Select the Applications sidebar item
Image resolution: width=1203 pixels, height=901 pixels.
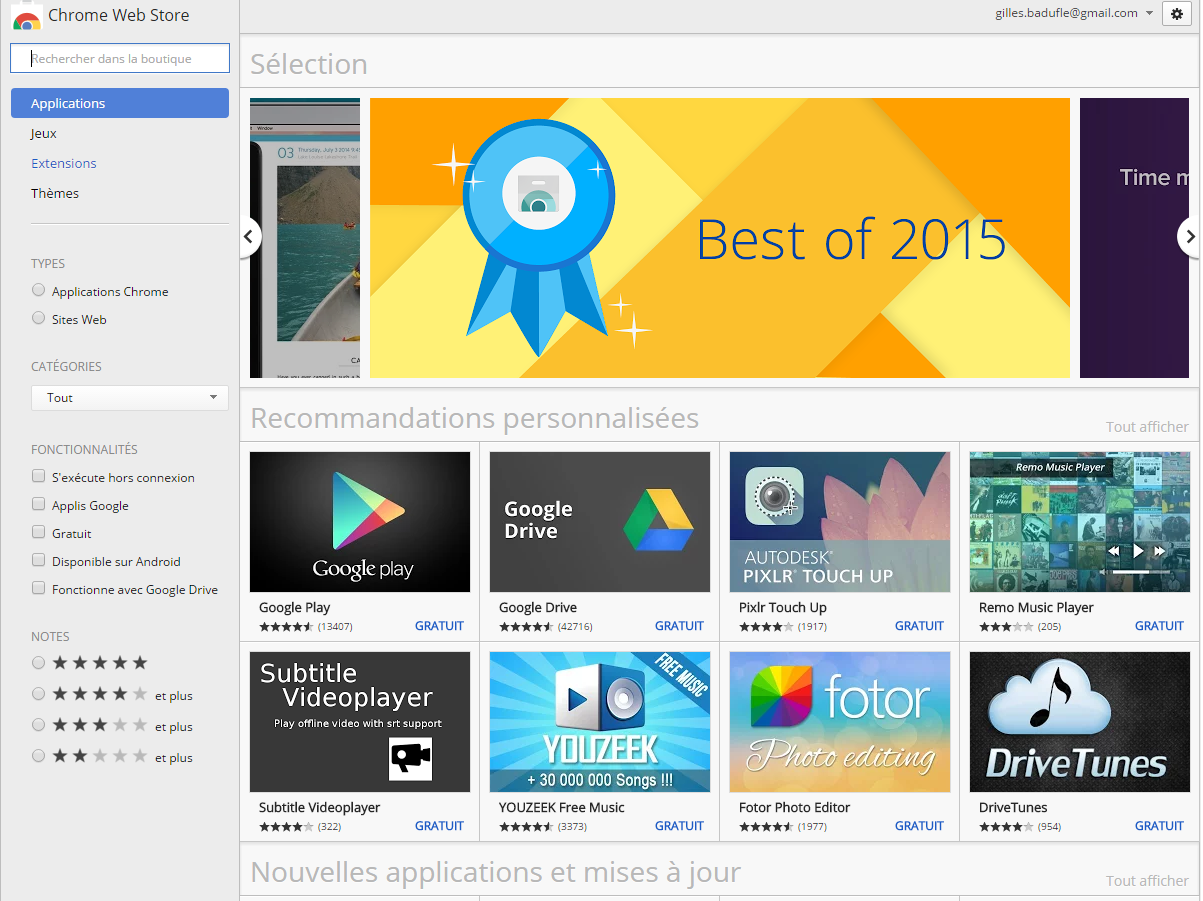[x=120, y=103]
